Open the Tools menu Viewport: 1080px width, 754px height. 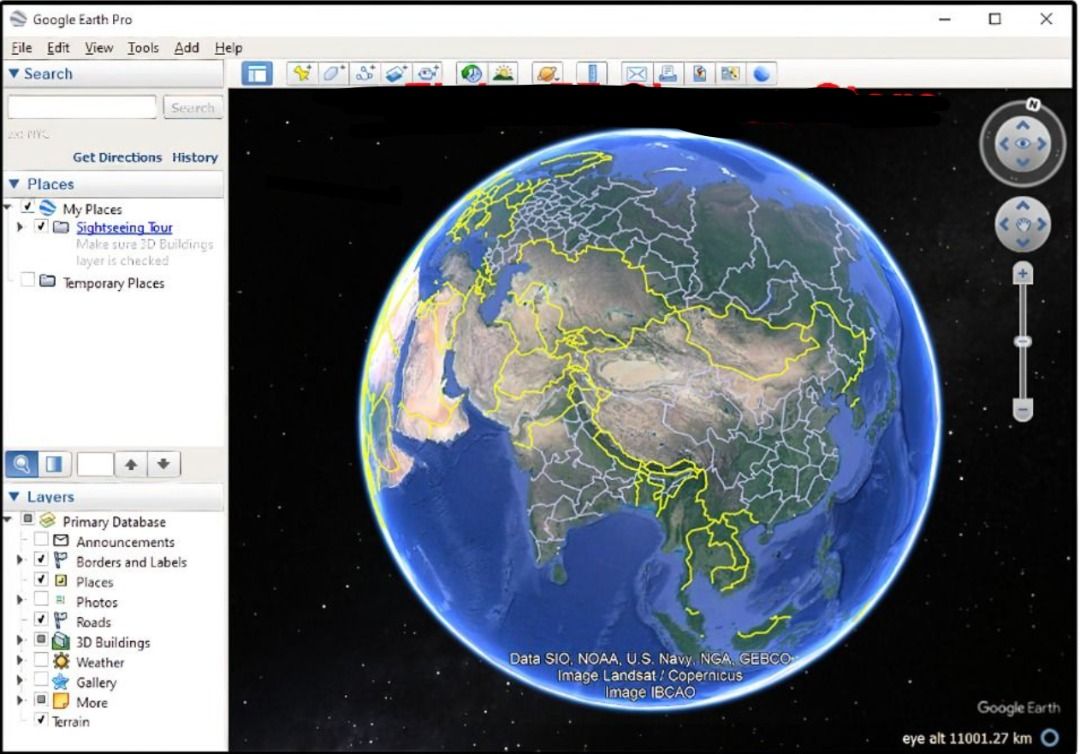tap(143, 48)
